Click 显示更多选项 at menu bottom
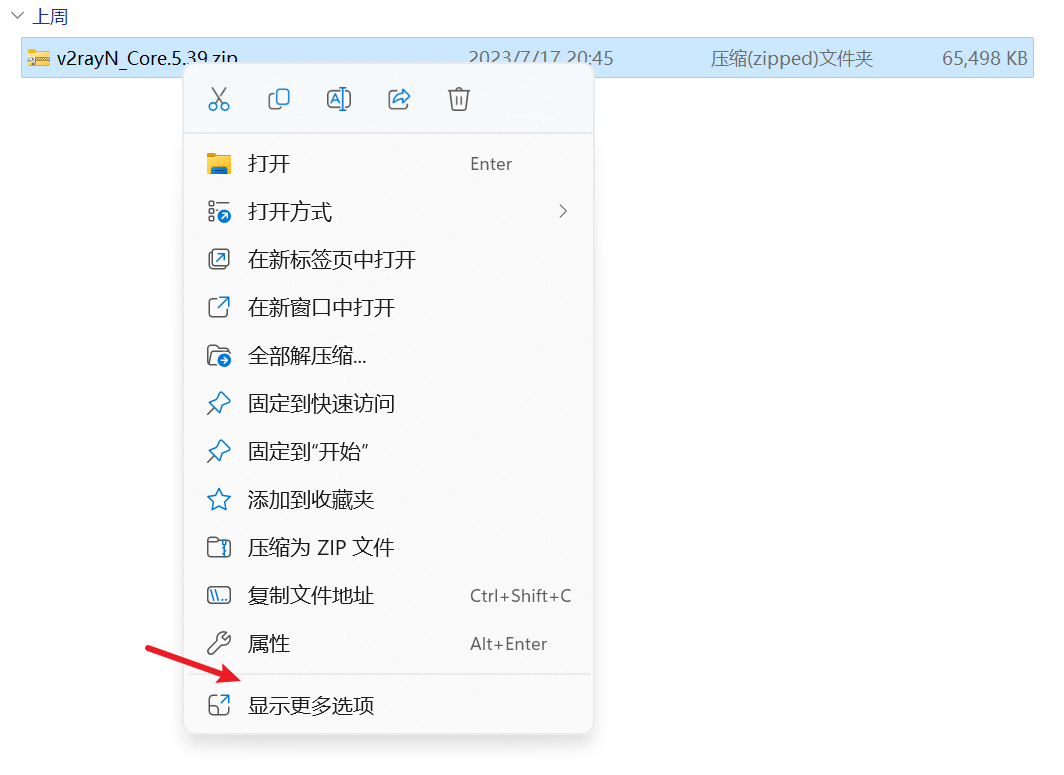1064x775 pixels. [x=388, y=706]
